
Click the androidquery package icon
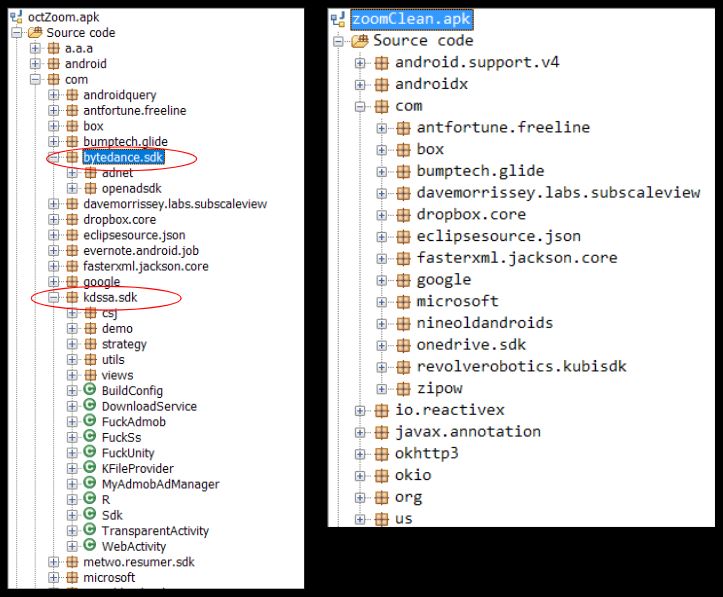pyautogui.click(x=72, y=95)
